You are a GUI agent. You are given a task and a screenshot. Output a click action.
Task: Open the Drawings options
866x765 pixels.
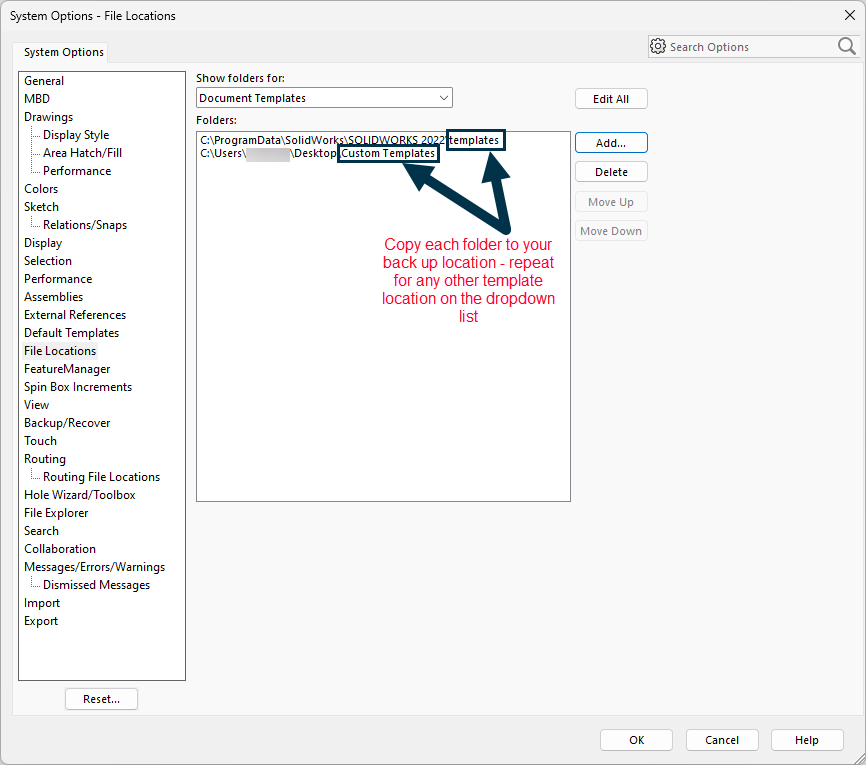point(49,117)
